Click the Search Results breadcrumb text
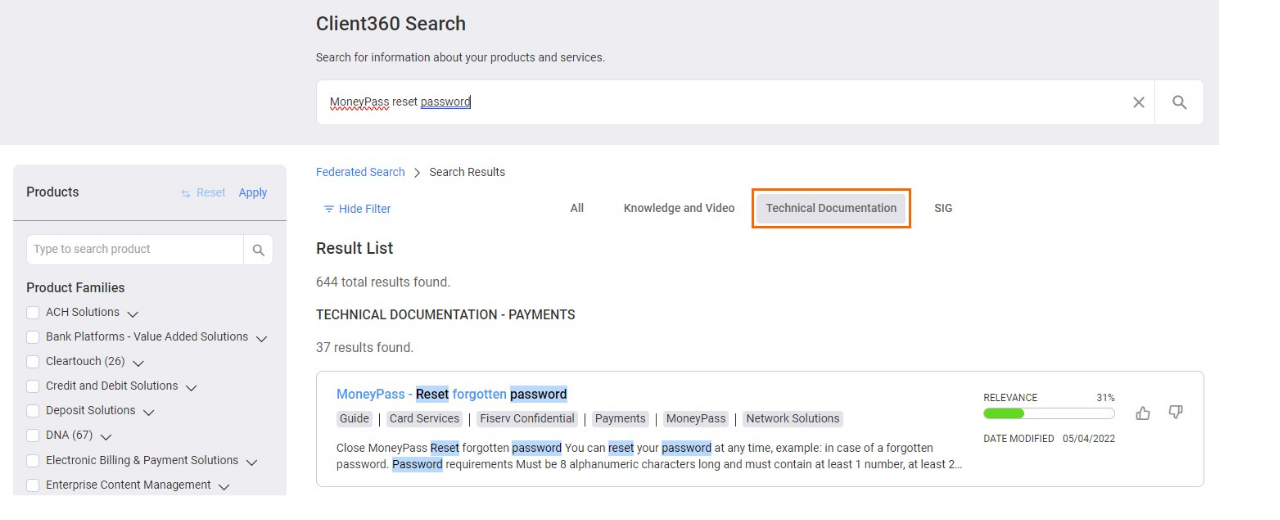1280x520 pixels. [467, 172]
